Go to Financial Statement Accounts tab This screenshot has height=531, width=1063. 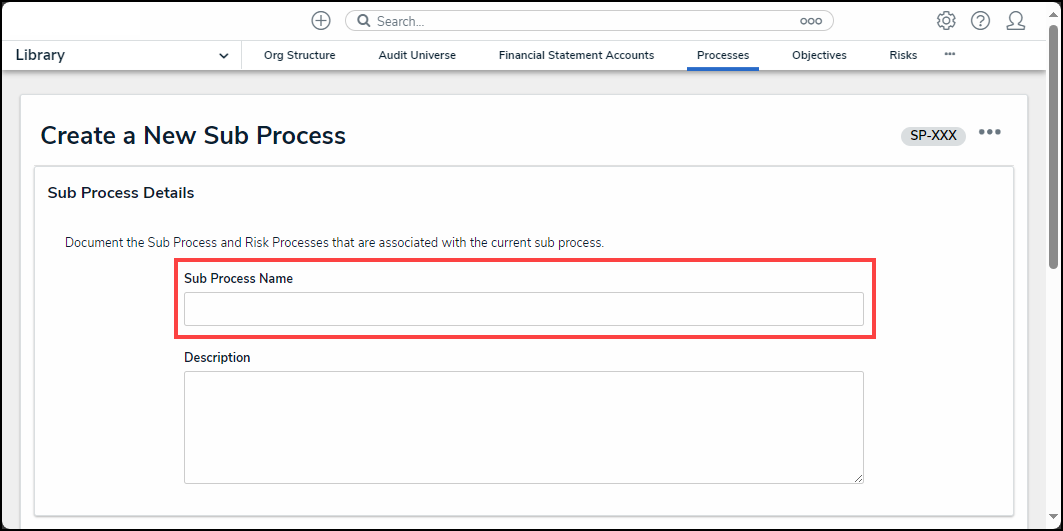click(x=576, y=56)
